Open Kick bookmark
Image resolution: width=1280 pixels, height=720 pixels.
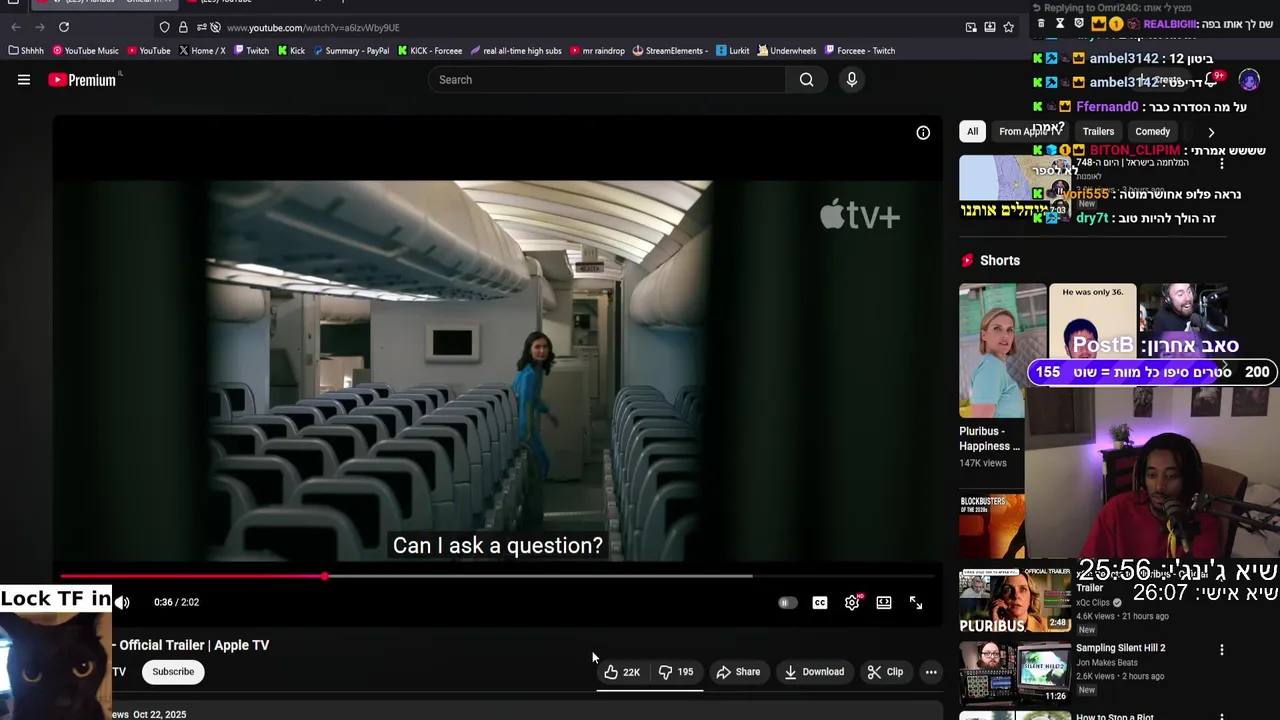pos(291,51)
